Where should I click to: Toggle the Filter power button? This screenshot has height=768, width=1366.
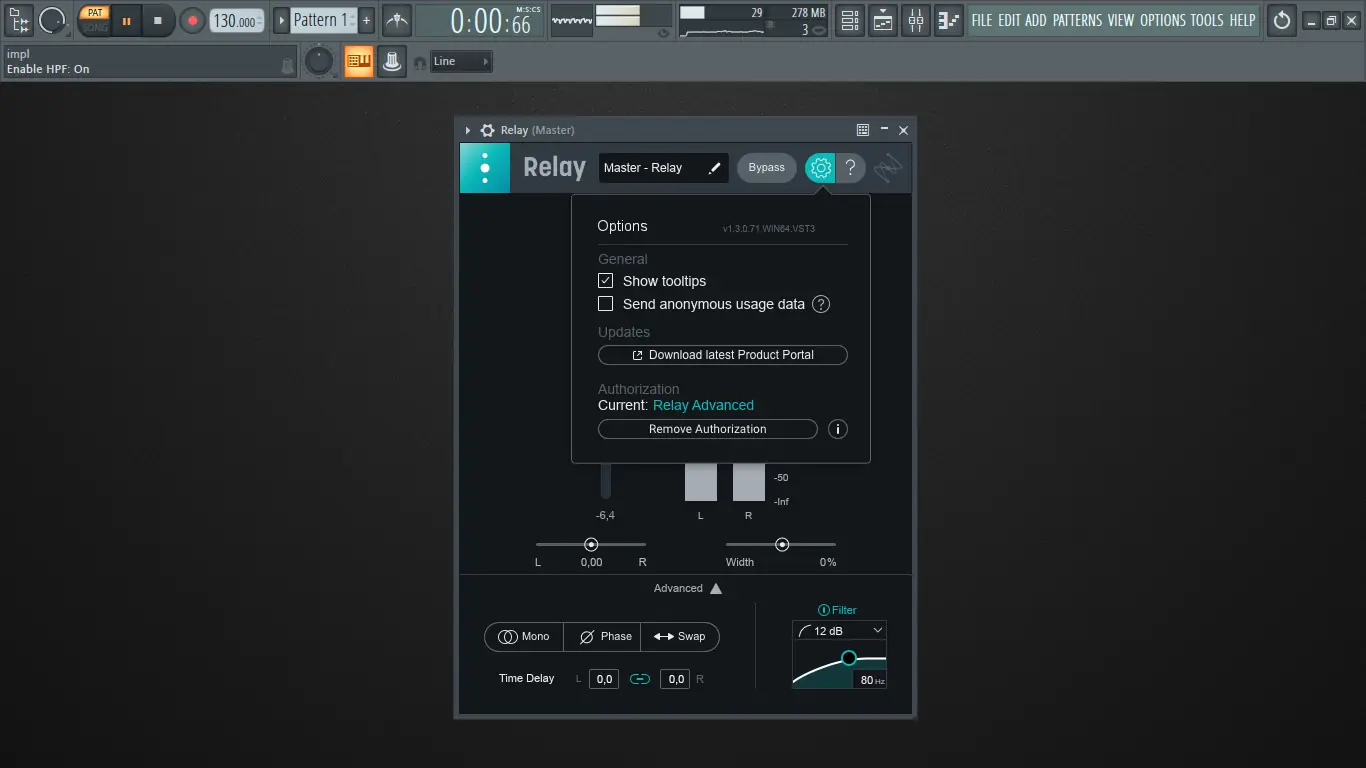coord(824,610)
